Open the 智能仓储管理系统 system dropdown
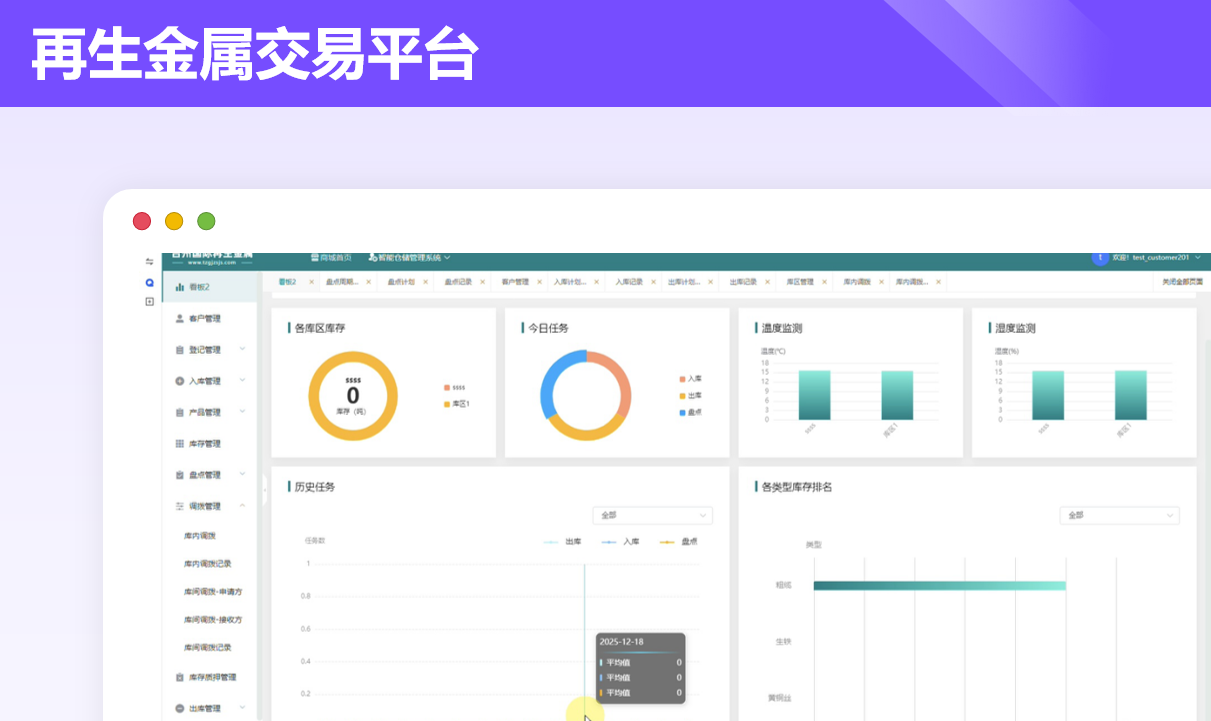The height and width of the screenshot is (721, 1211). [447, 258]
